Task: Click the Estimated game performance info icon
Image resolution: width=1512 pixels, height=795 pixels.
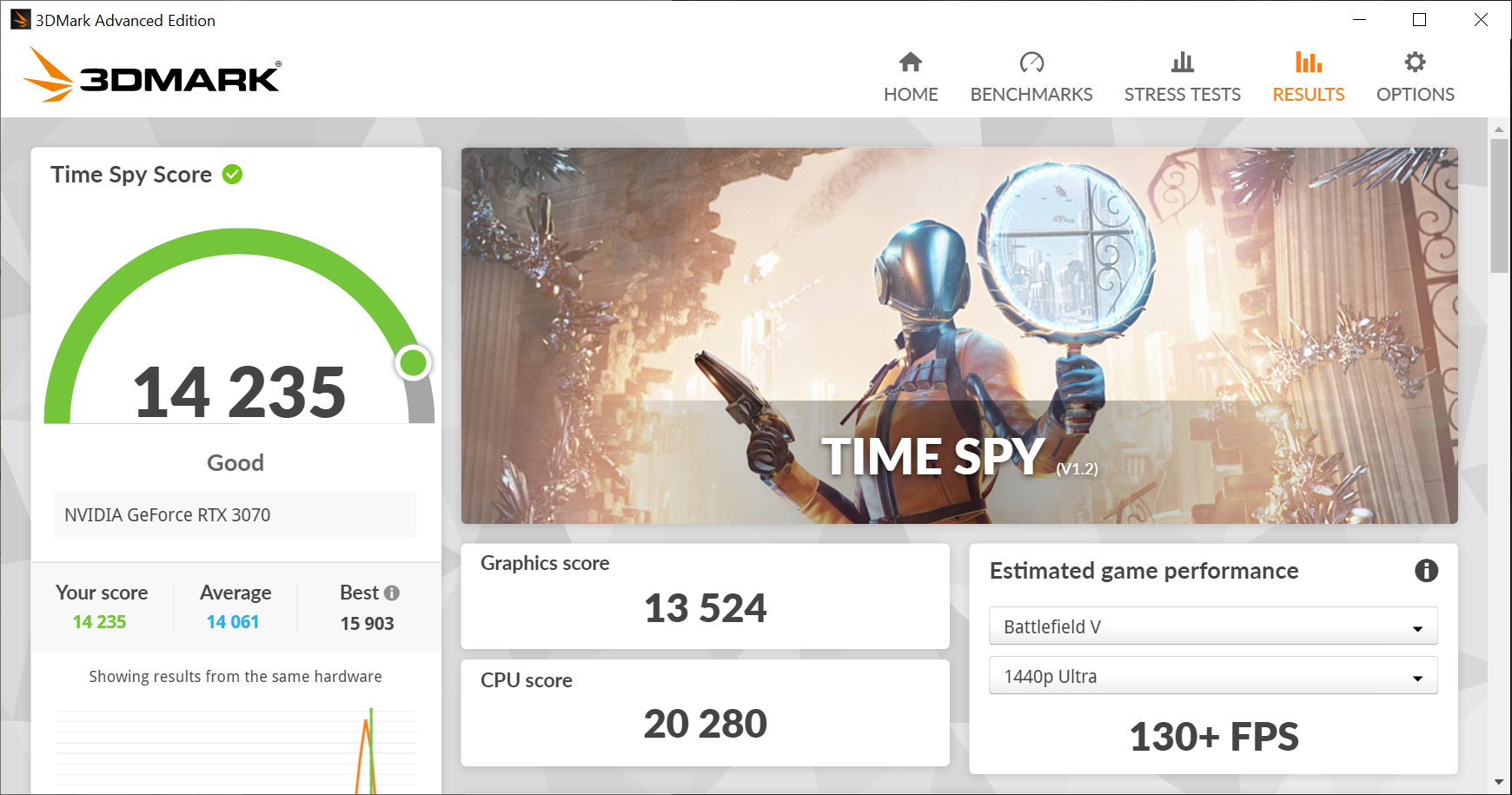Action: [x=1426, y=570]
